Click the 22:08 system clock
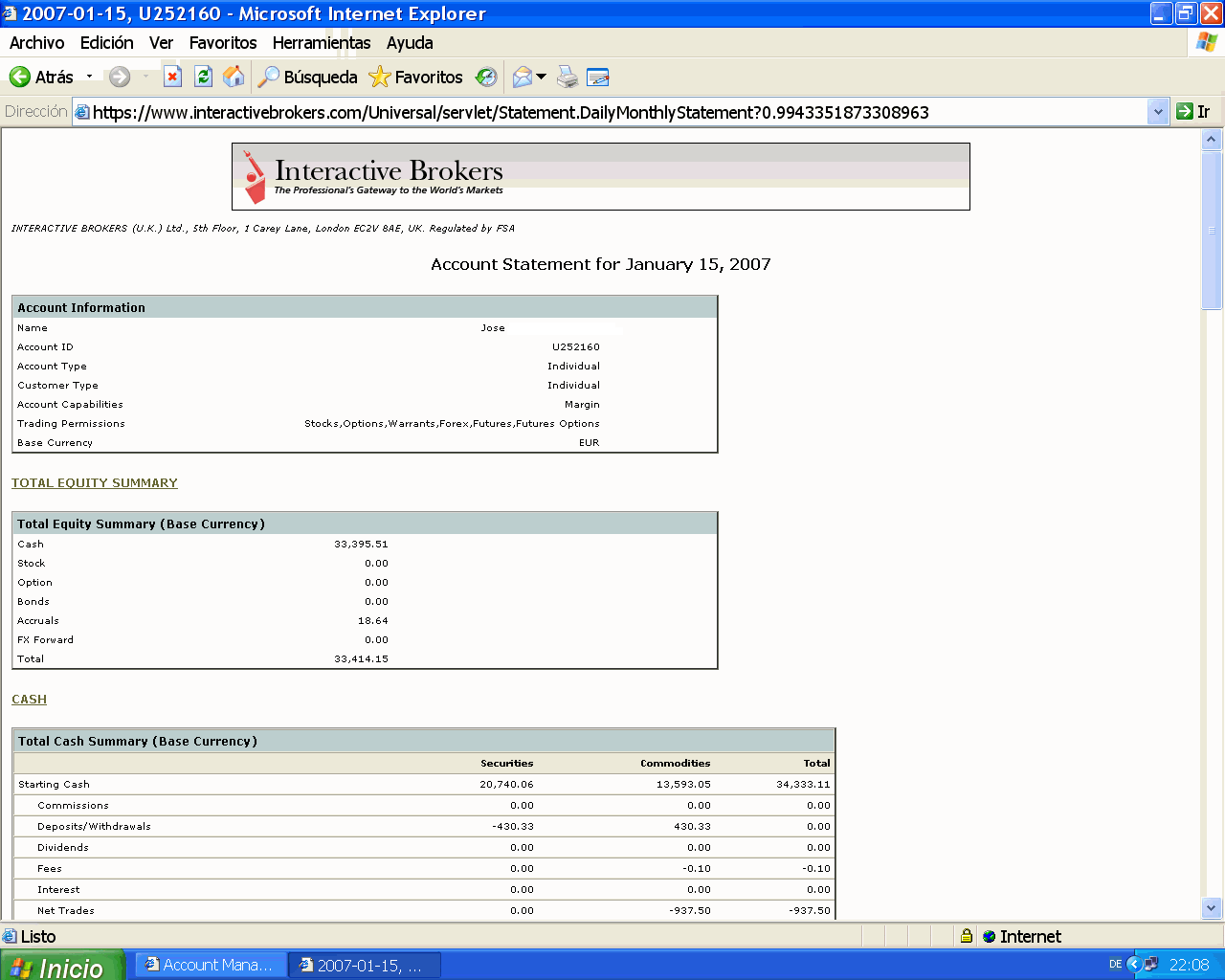The width and height of the screenshot is (1225, 980). [x=1189, y=965]
